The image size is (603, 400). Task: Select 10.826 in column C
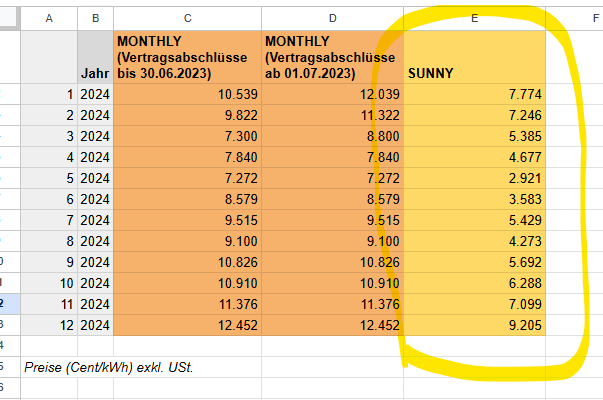pos(187,262)
